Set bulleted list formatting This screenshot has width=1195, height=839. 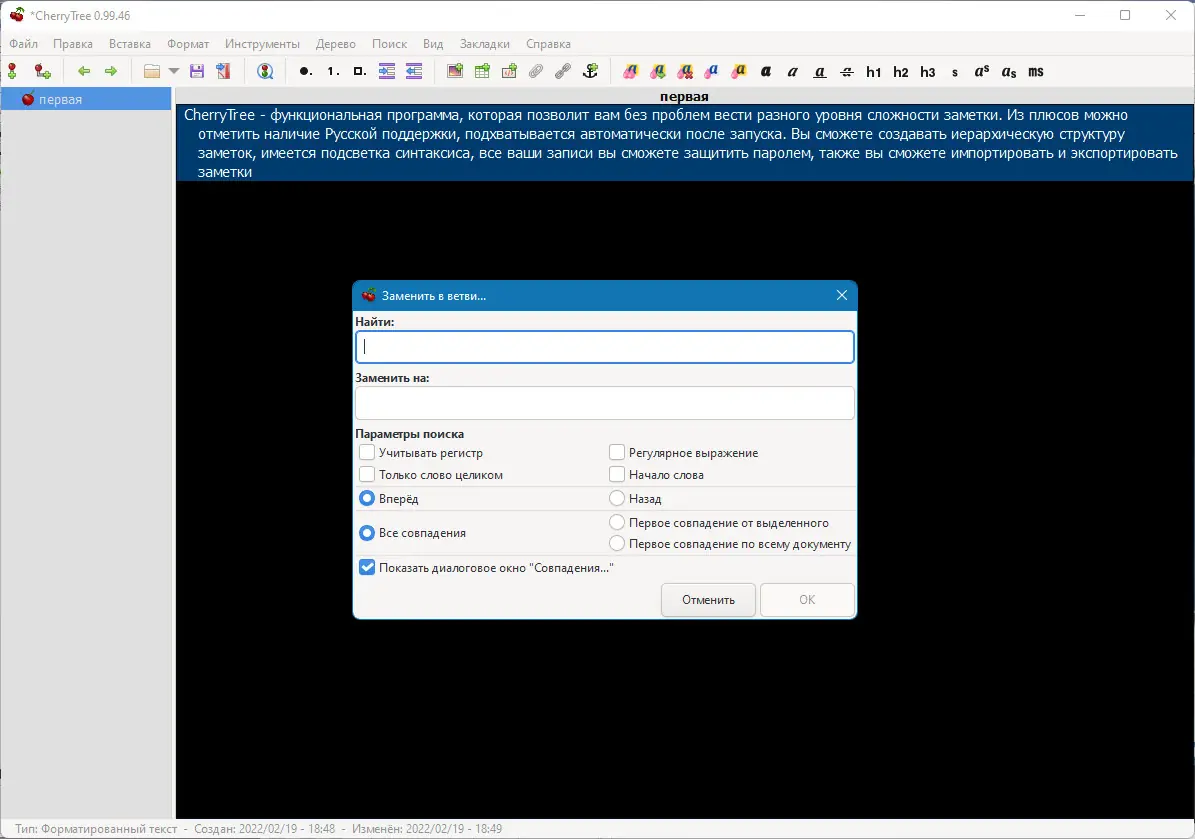click(x=305, y=72)
